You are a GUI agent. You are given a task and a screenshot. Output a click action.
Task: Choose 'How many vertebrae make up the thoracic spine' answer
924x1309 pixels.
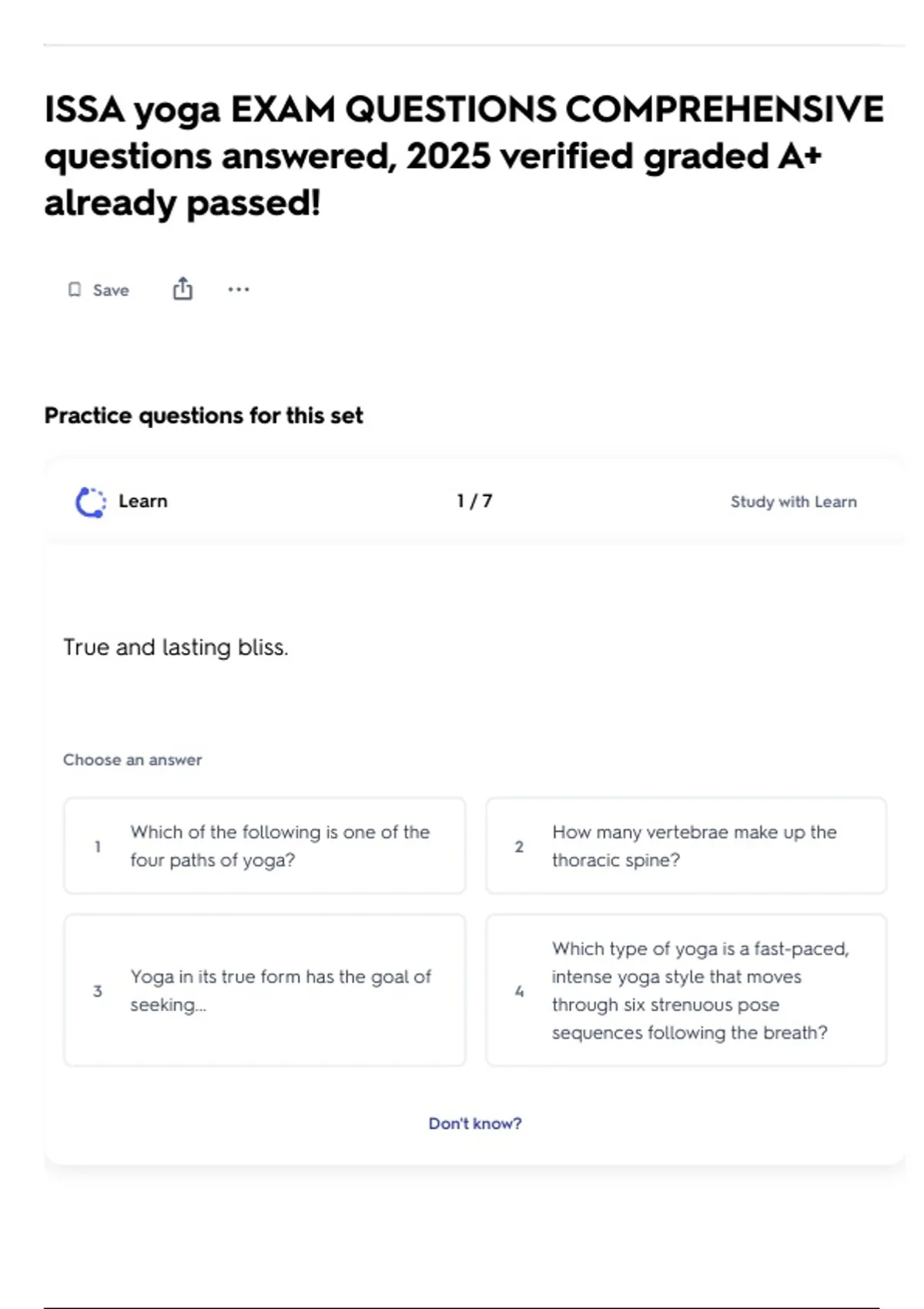pyautogui.click(x=686, y=845)
